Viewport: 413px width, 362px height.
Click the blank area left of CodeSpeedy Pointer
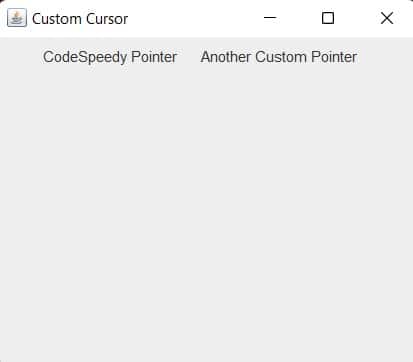pos(21,57)
